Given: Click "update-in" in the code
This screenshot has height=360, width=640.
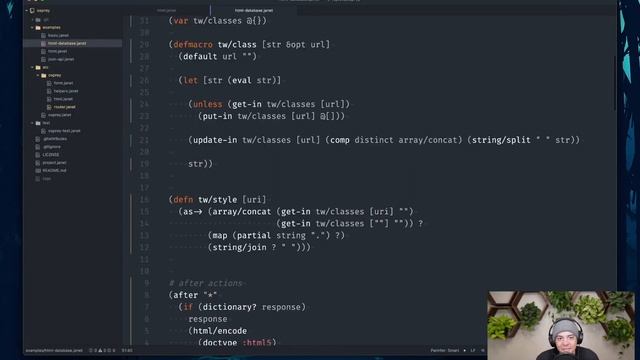Looking at the screenshot, I should pyautogui.click(x=215, y=140).
